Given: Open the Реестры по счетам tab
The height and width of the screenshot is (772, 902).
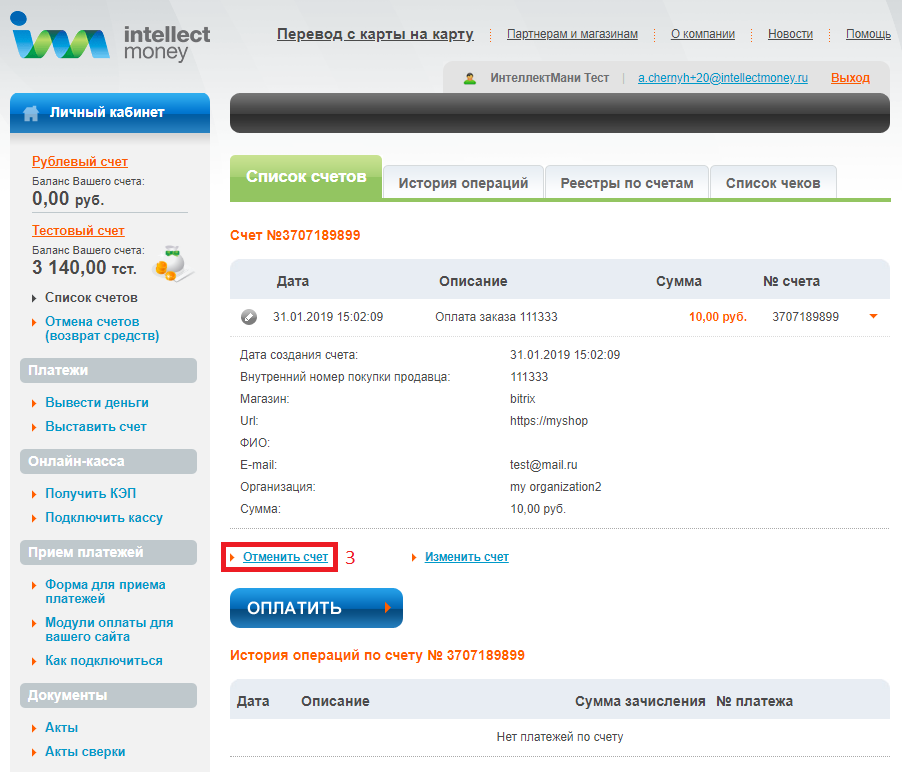Looking at the screenshot, I should point(626,181).
